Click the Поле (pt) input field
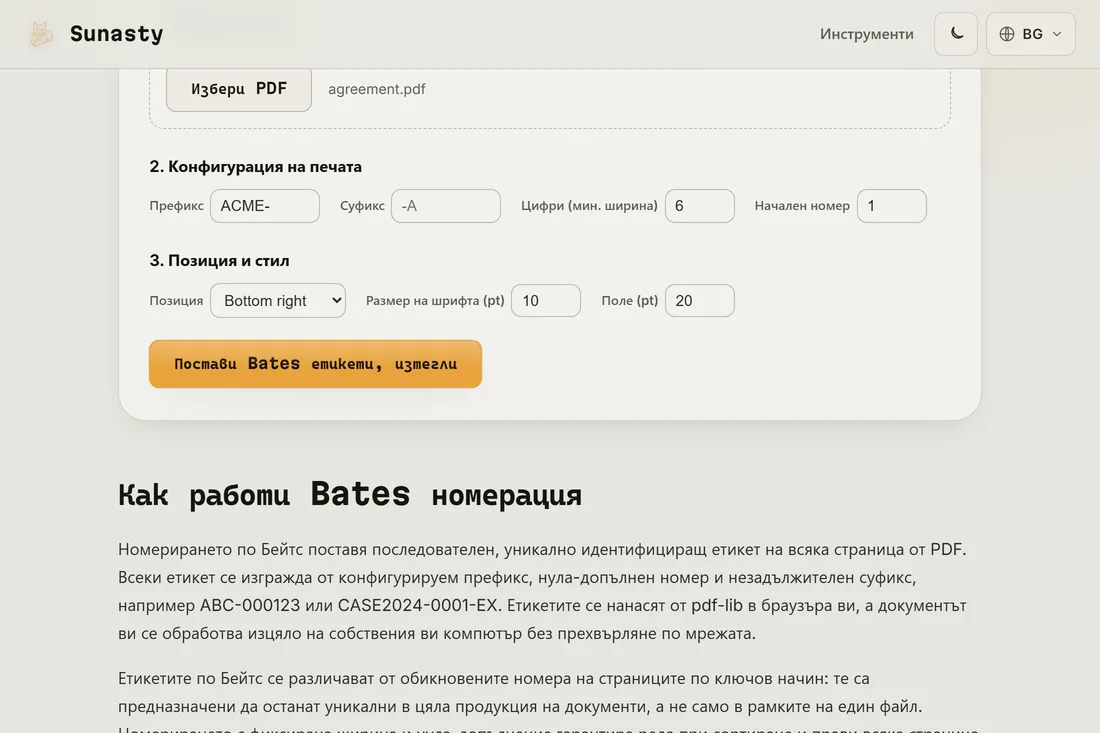This screenshot has height=733, width=1100. pyautogui.click(x=699, y=300)
